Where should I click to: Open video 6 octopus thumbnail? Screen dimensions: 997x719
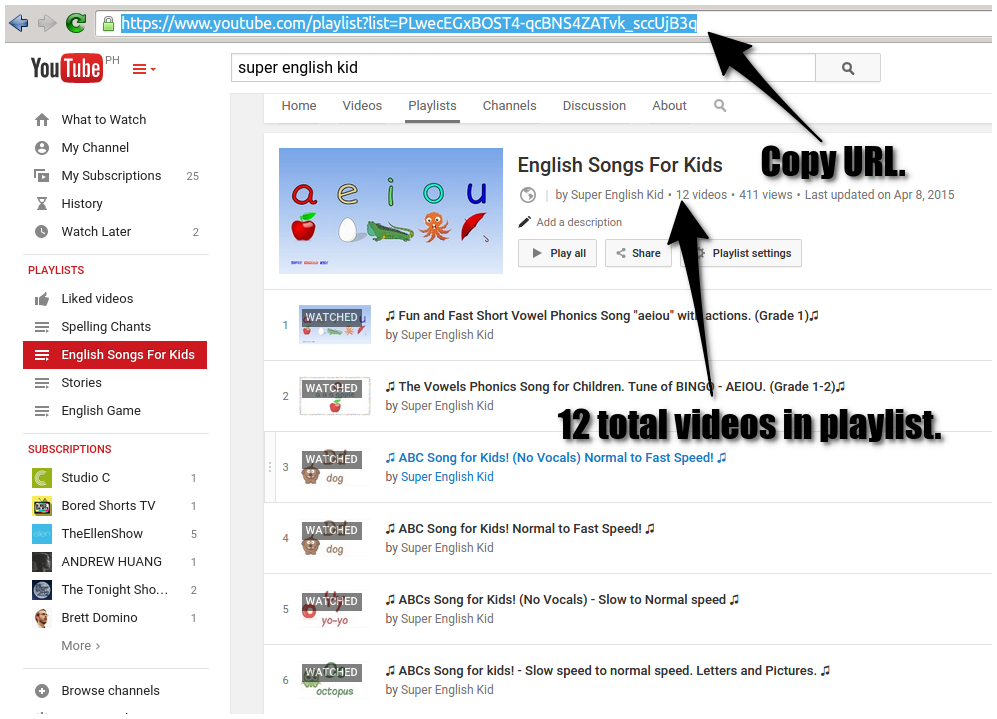335,680
